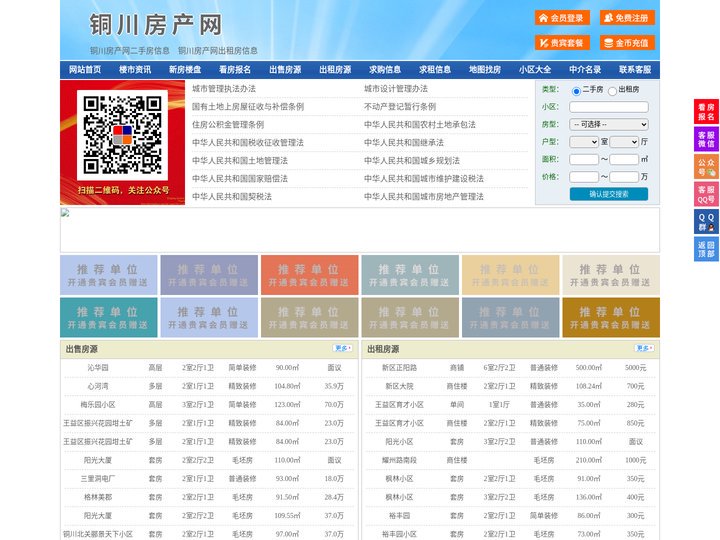The width and height of the screenshot is (720, 540).
Task: Open the 室 room count dropdown
Action: [584, 142]
